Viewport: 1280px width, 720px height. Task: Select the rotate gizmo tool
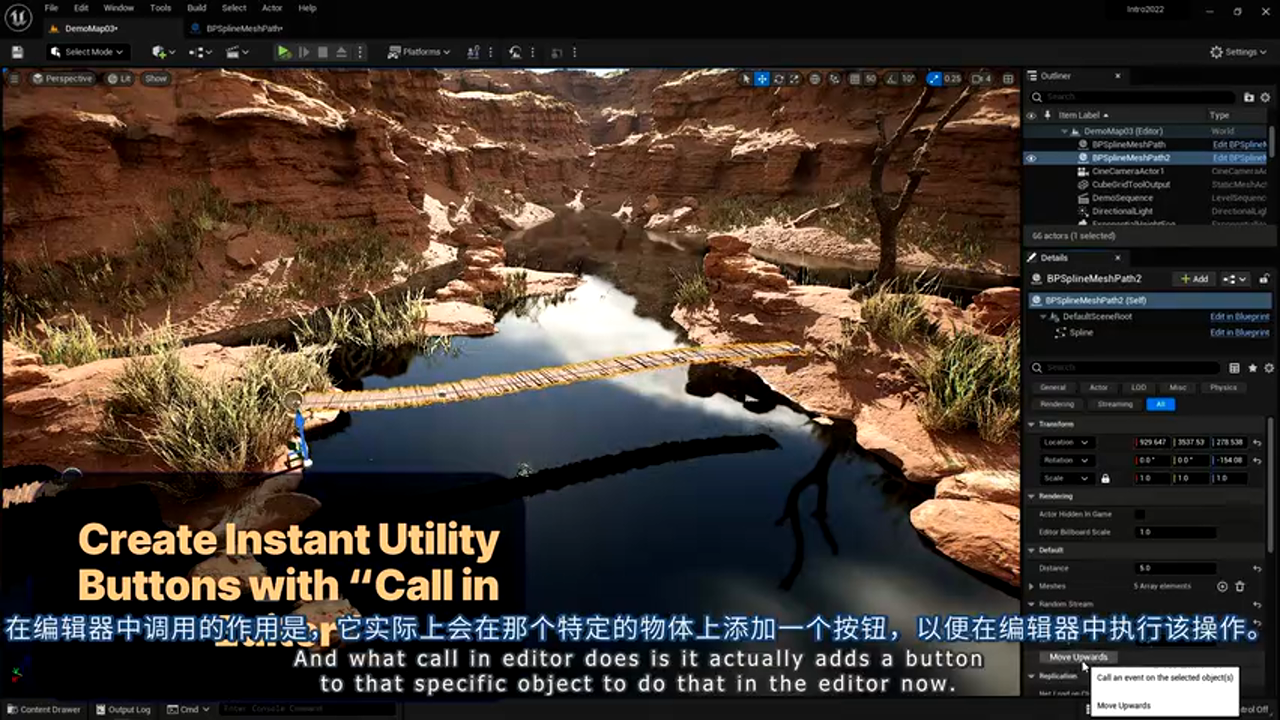(x=779, y=79)
